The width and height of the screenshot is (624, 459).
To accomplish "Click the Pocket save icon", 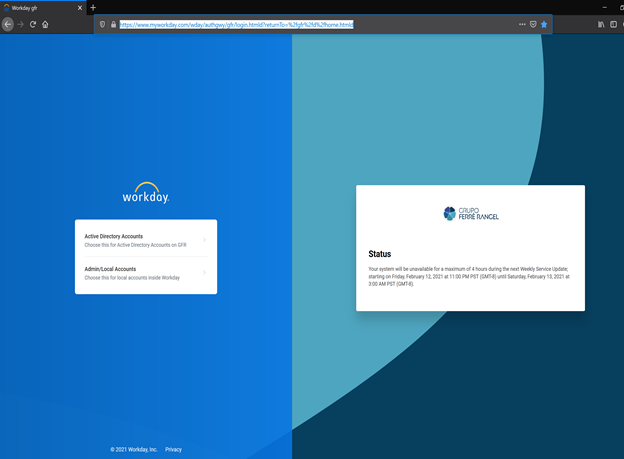I will pyautogui.click(x=533, y=24).
